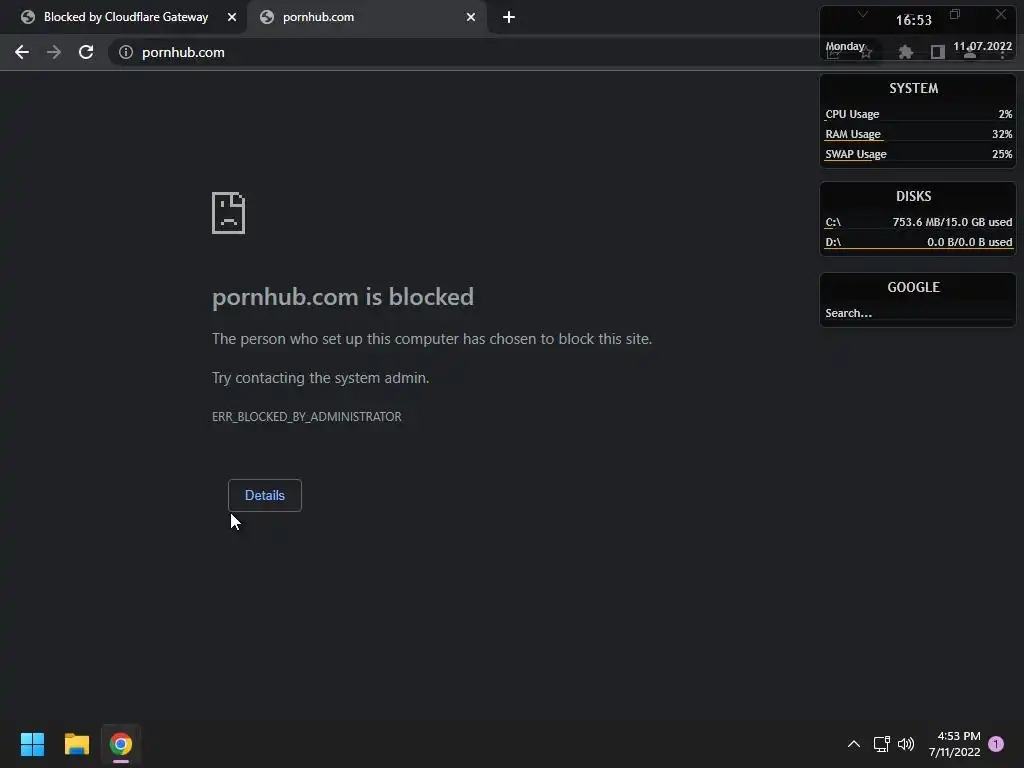Click CPU Usage row in widget
1024x768 pixels.
coord(918,114)
